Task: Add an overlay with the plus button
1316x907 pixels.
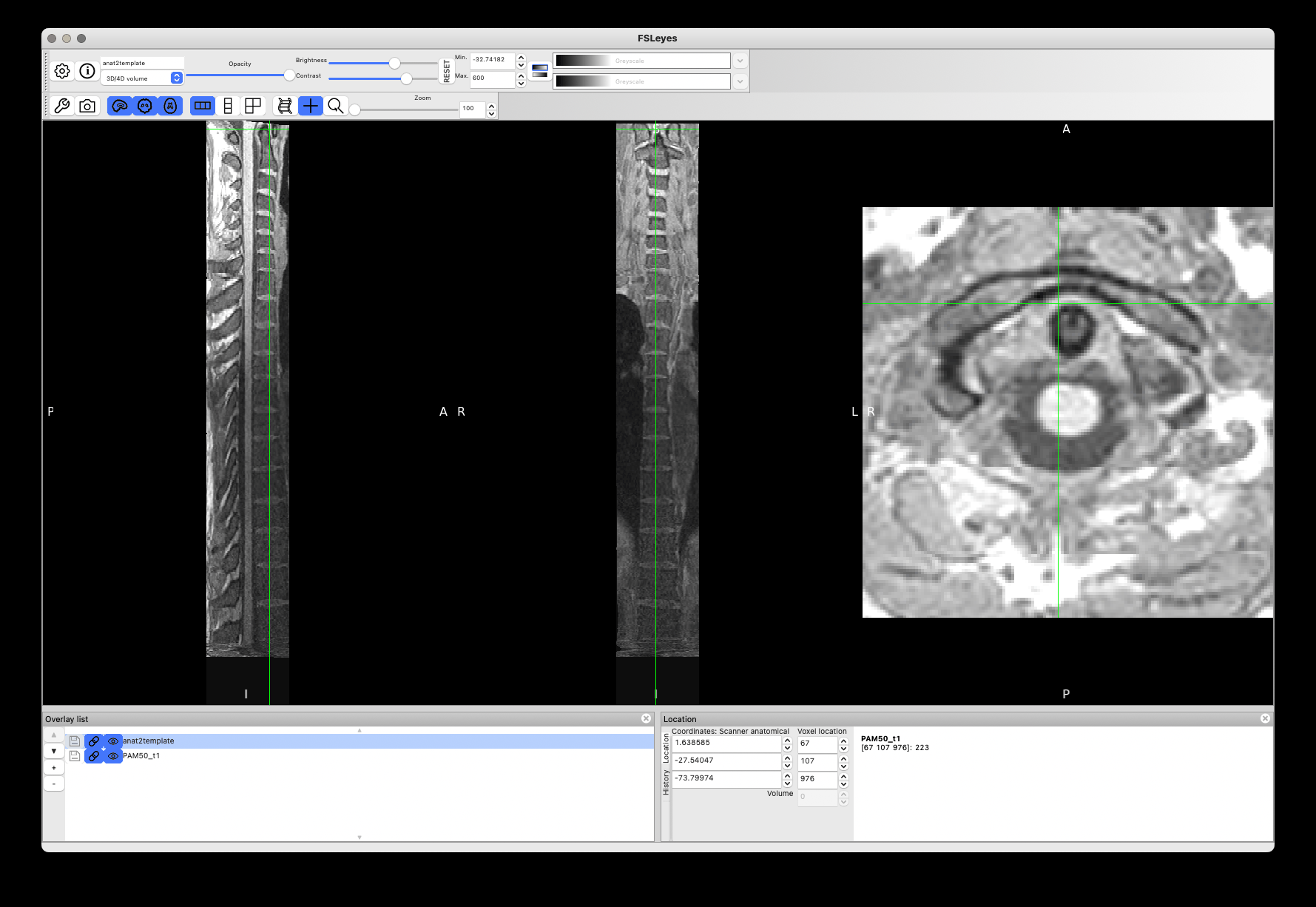Action: pos(53,767)
